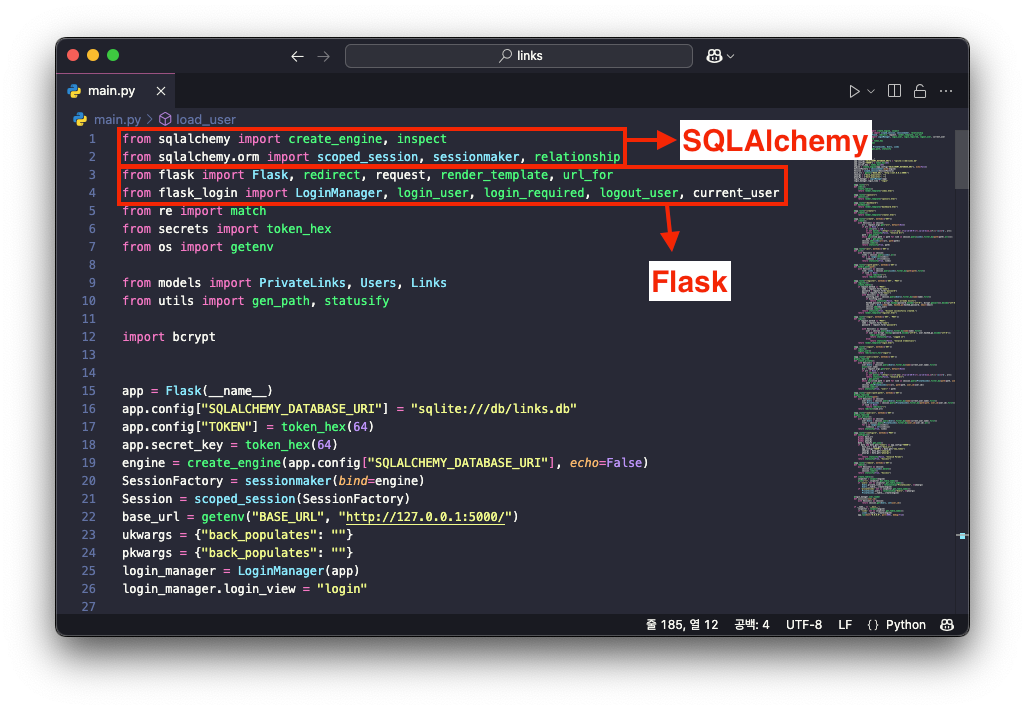This screenshot has width=1025, height=710.
Task: Click the braces icon next to Python
Action: pos(873,624)
